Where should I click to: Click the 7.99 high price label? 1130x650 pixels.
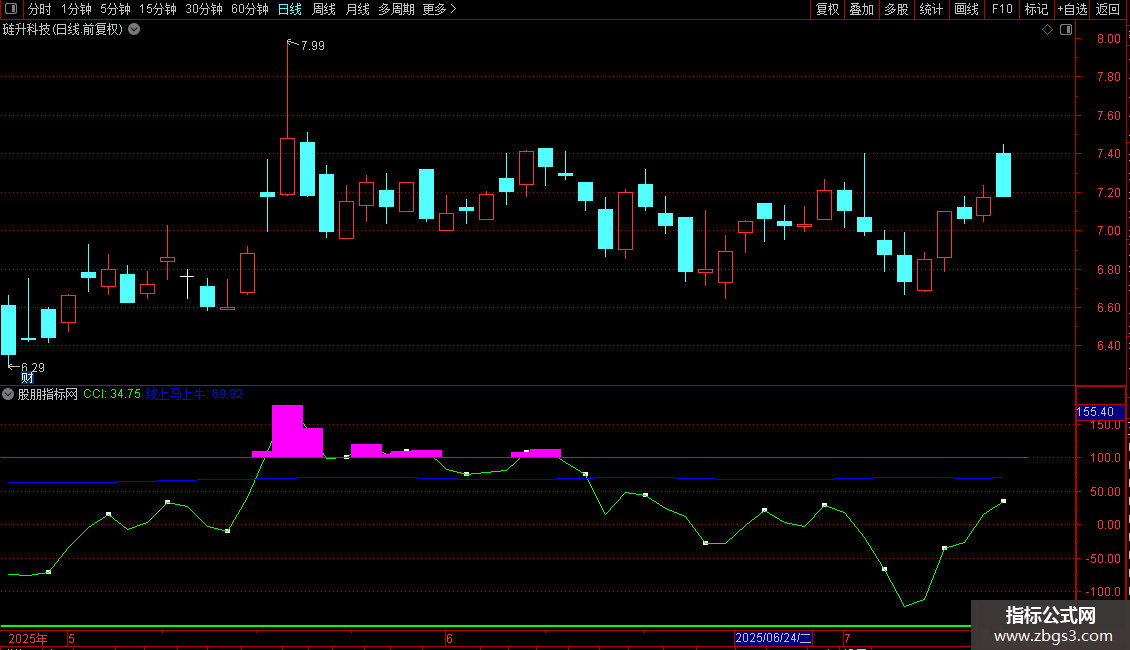(313, 45)
